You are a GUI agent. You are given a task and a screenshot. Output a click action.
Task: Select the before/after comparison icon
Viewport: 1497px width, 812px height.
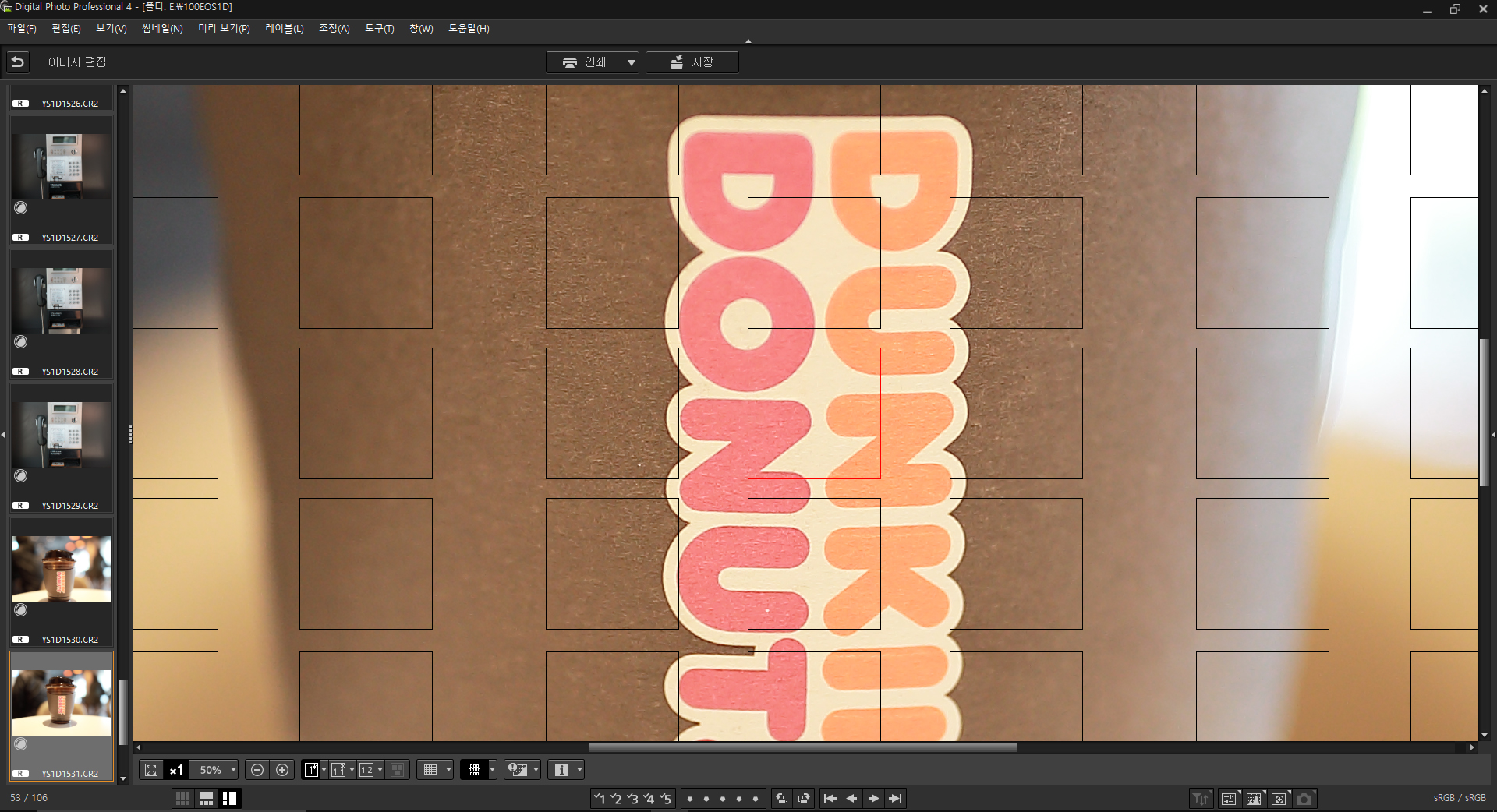point(338,770)
